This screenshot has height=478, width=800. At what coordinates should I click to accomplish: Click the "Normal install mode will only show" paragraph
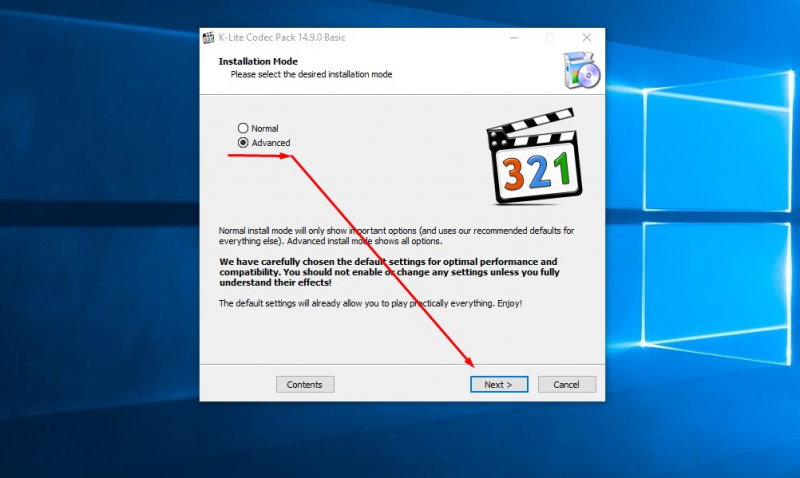click(396, 236)
